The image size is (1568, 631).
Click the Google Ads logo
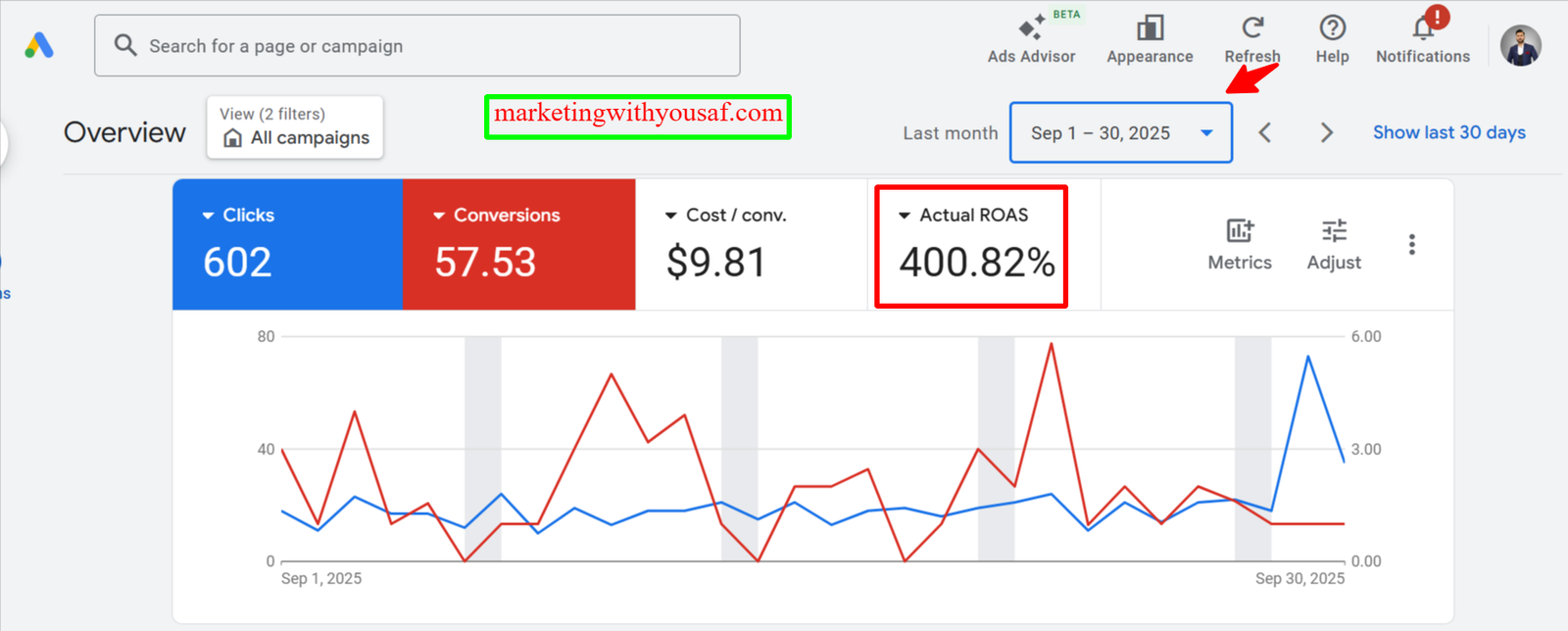tap(39, 45)
